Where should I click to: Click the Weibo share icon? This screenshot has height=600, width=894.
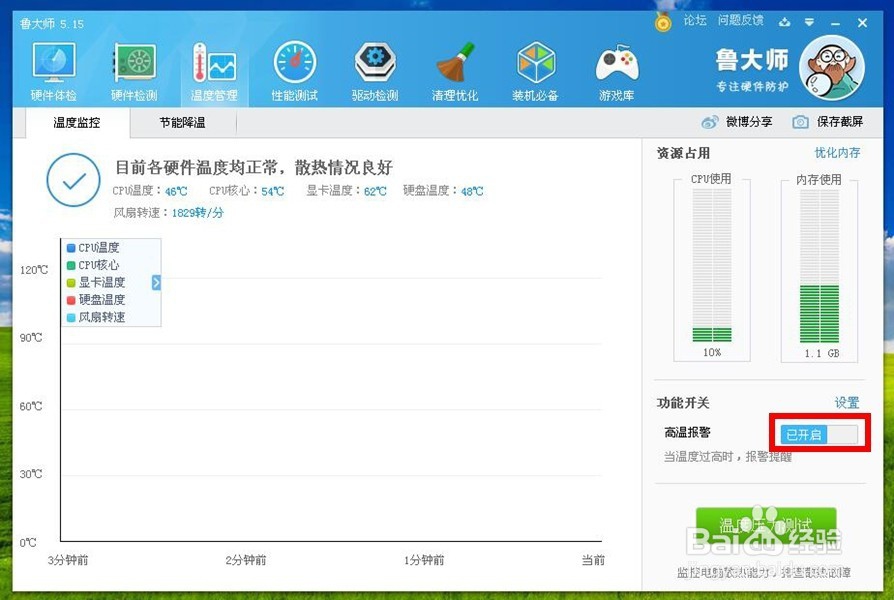click(709, 122)
